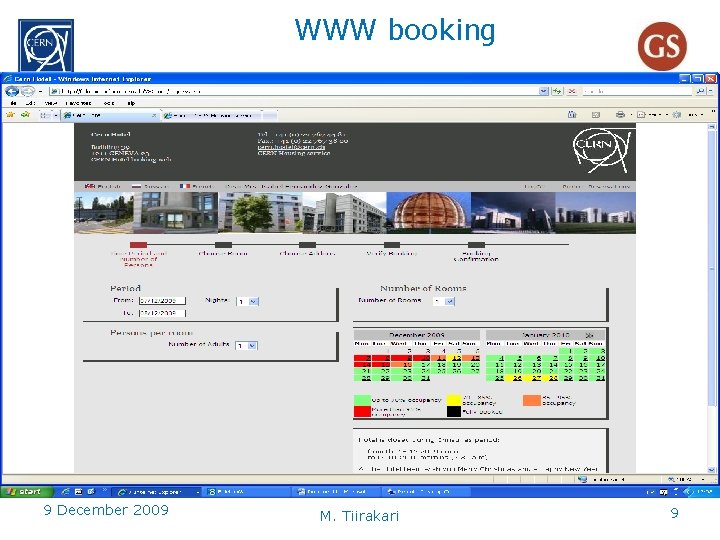
Task: Click Internet Explorer quick launch icon
Action: click(x=65, y=491)
